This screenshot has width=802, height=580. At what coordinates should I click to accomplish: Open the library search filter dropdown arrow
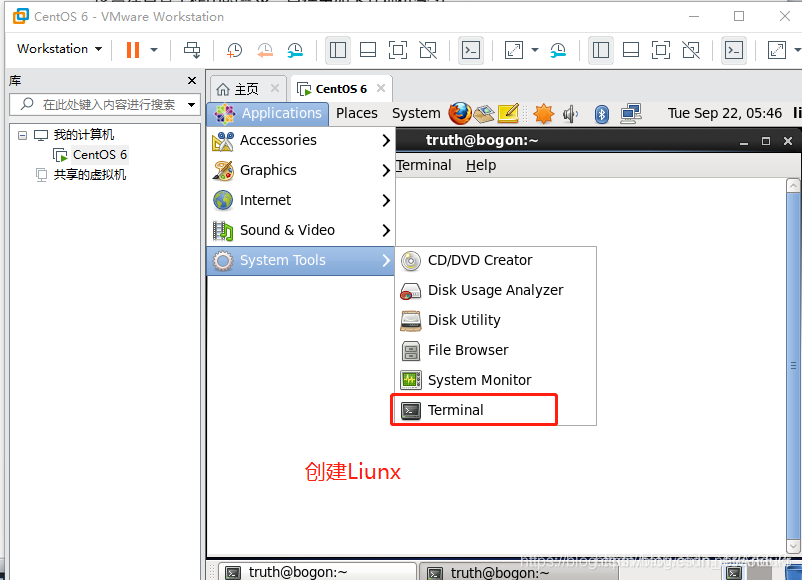coord(191,105)
